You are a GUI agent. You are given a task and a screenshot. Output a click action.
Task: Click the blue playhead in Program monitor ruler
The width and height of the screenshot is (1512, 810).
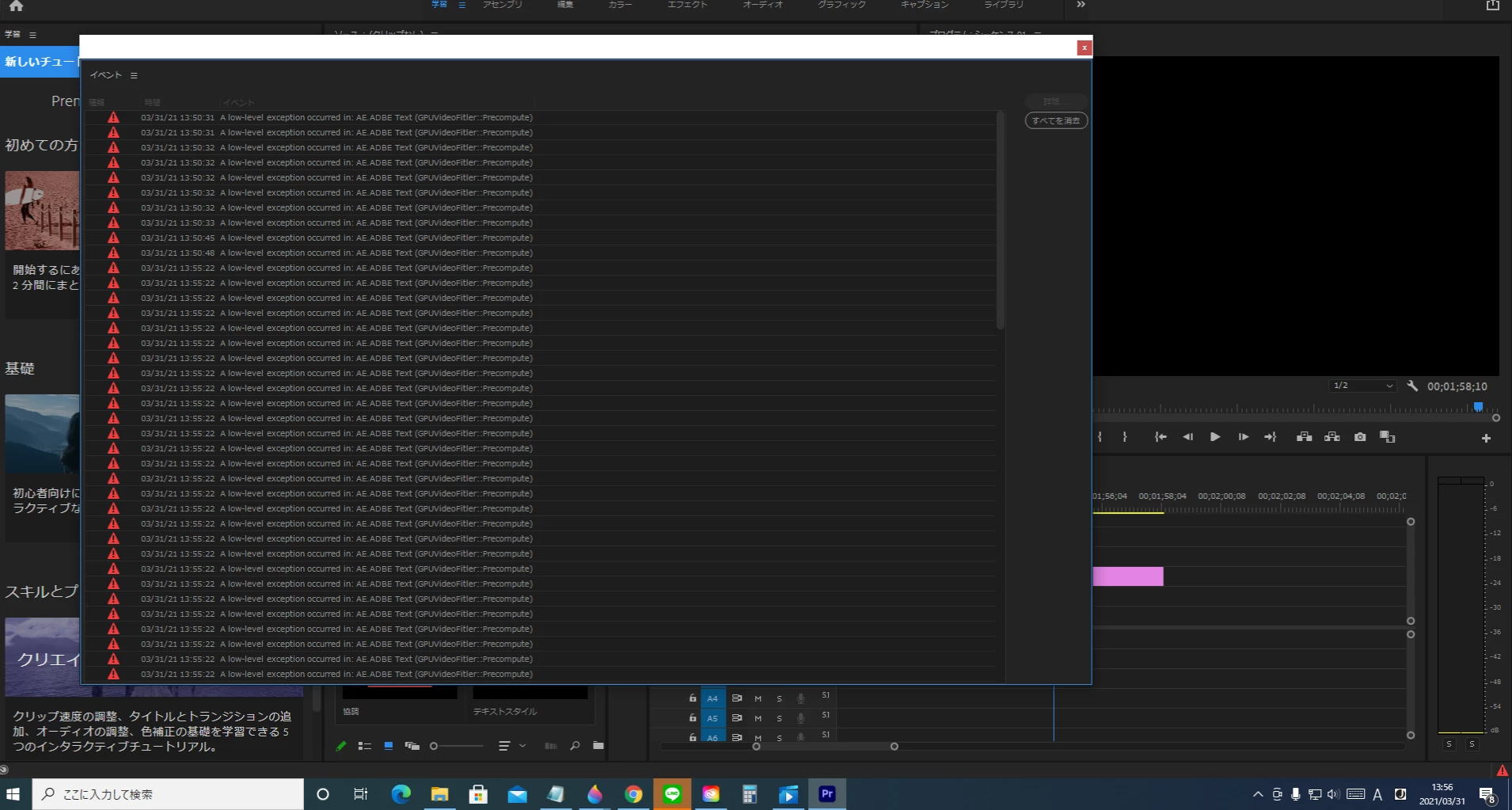[x=1478, y=407]
